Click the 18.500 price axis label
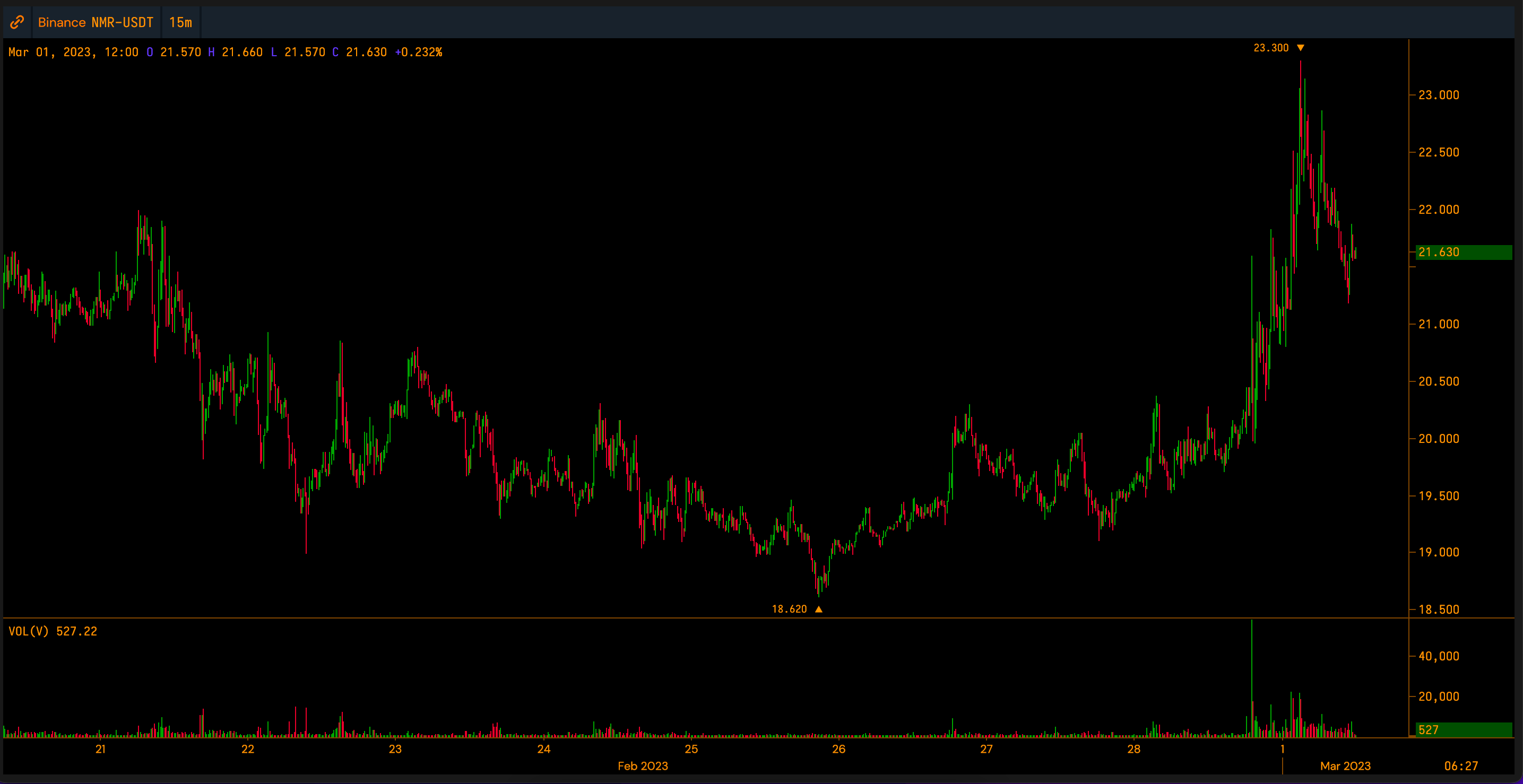Viewport: 1523px width, 784px height. (x=1439, y=609)
